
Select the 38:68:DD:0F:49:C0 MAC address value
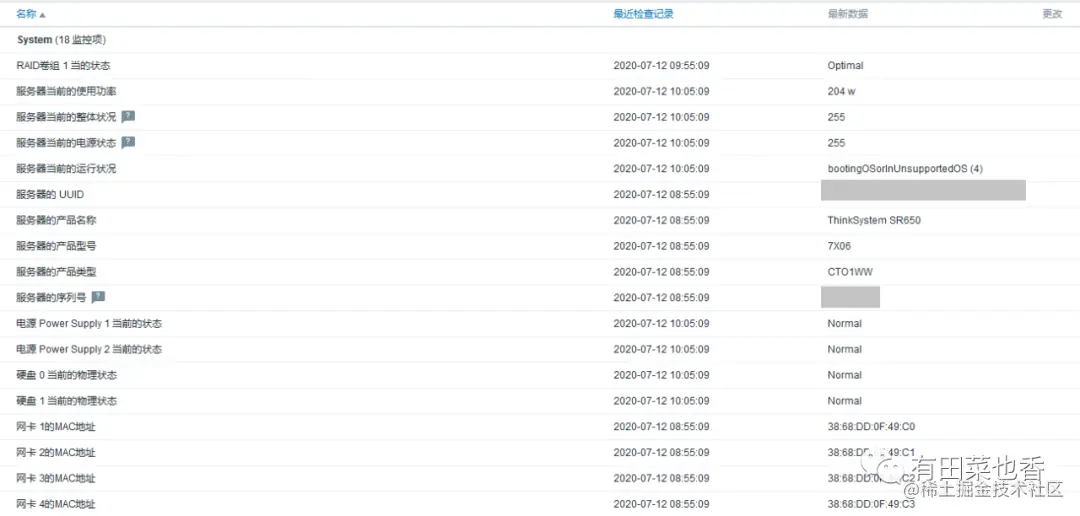pyautogui.click(x=871, y=426)
